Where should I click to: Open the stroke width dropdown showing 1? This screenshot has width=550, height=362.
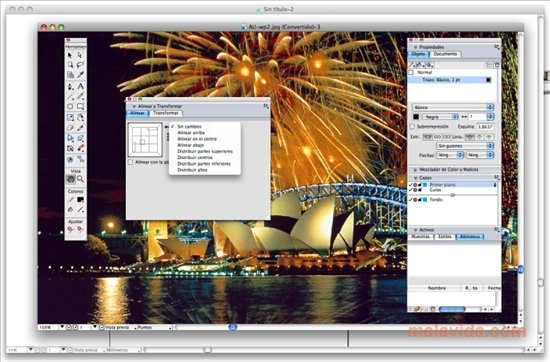click(490, 116)
